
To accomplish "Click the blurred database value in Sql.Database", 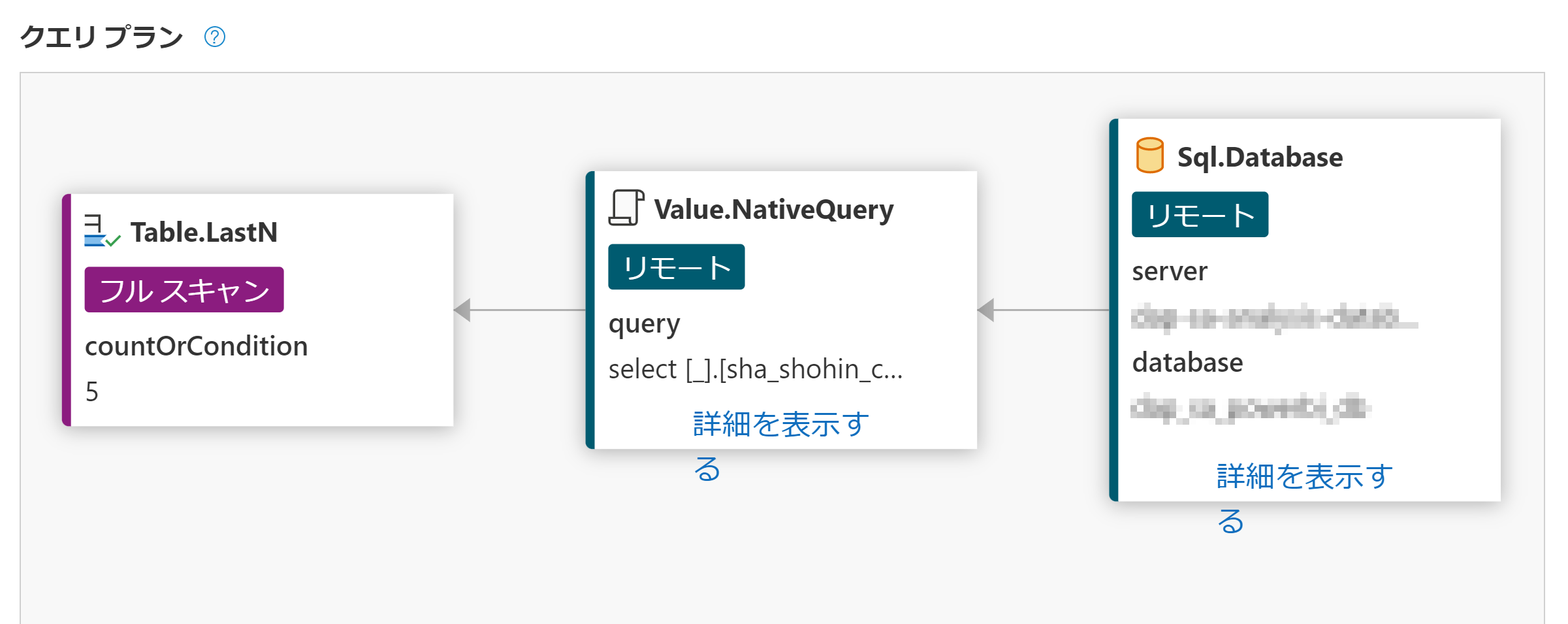I will tap(1250, 408).
